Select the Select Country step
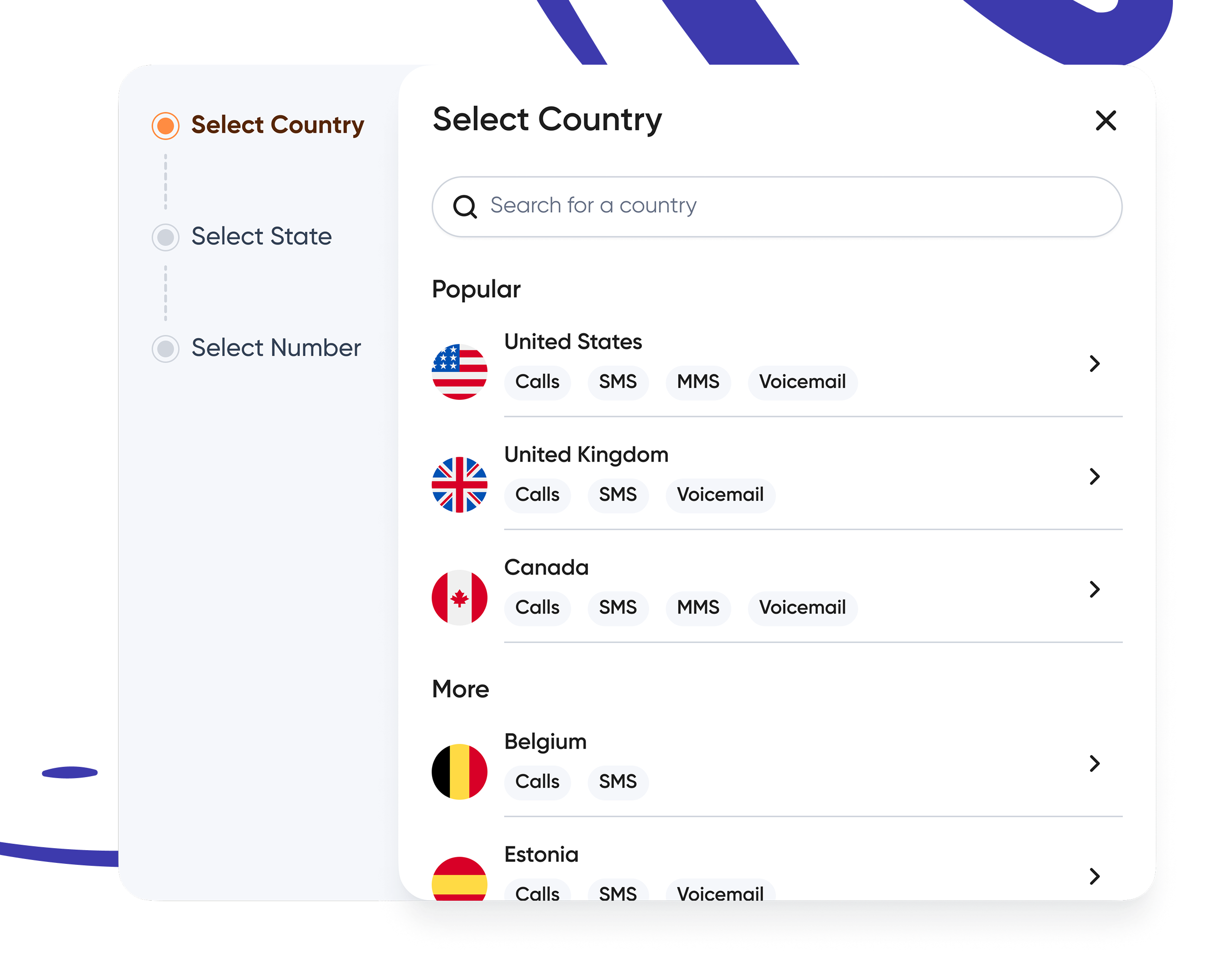The image size is (1218, 980). [x=165, y=124]
